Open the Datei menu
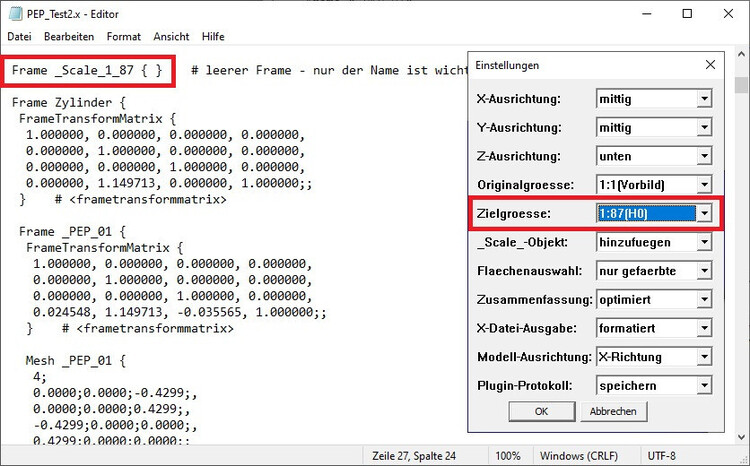The width and height of the screenshot is (750, 466). click(x=20, y=36)
